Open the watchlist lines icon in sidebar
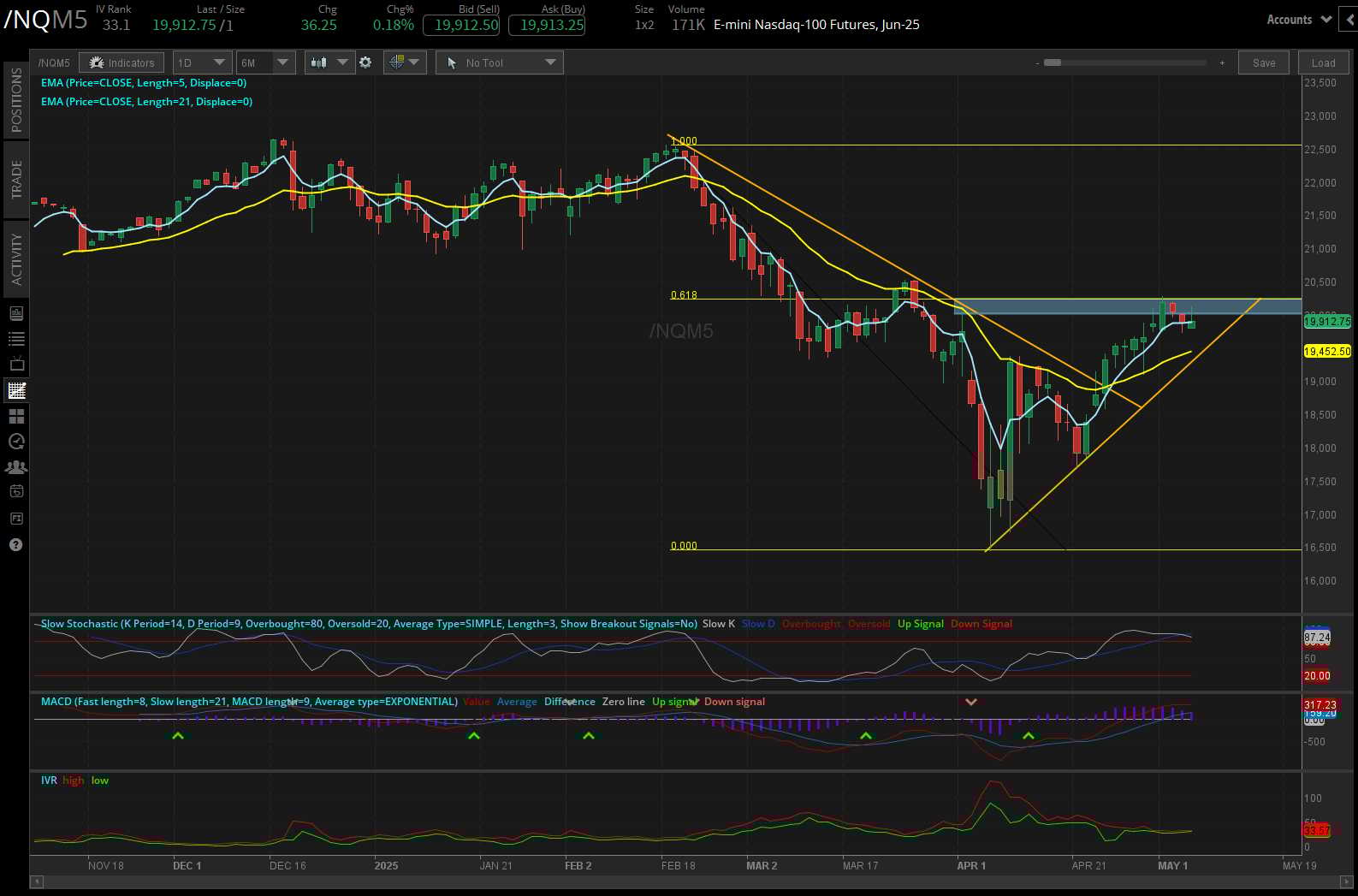 pyautogui.click(x=15, y=339)
